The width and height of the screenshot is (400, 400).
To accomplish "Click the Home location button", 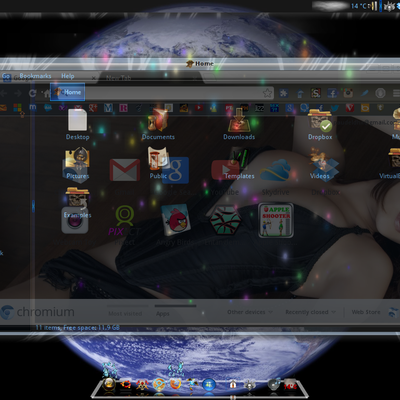I will (x=67, y=92).
